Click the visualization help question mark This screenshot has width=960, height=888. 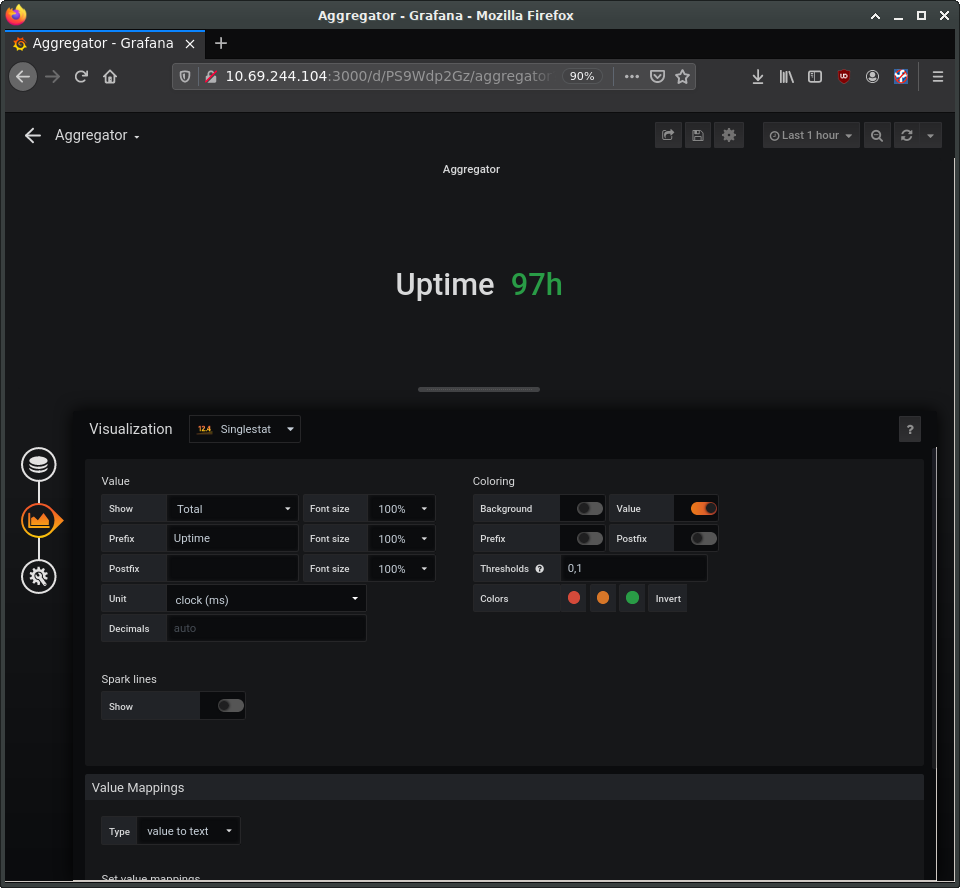[909, 429]
